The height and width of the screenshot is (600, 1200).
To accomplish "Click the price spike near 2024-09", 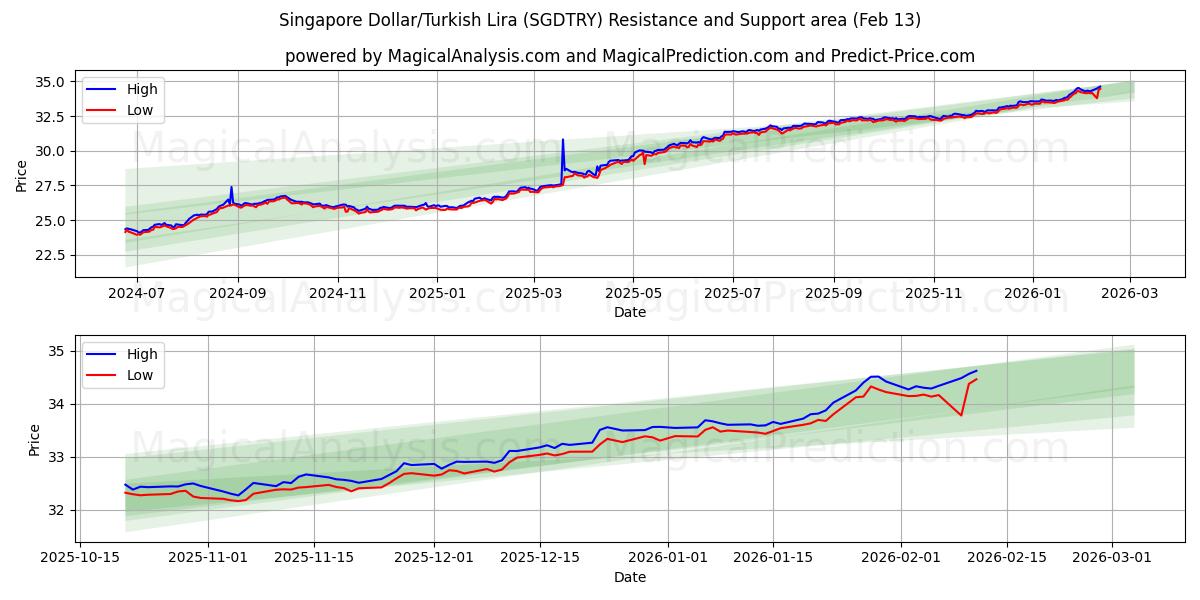I will click(232, 187).
